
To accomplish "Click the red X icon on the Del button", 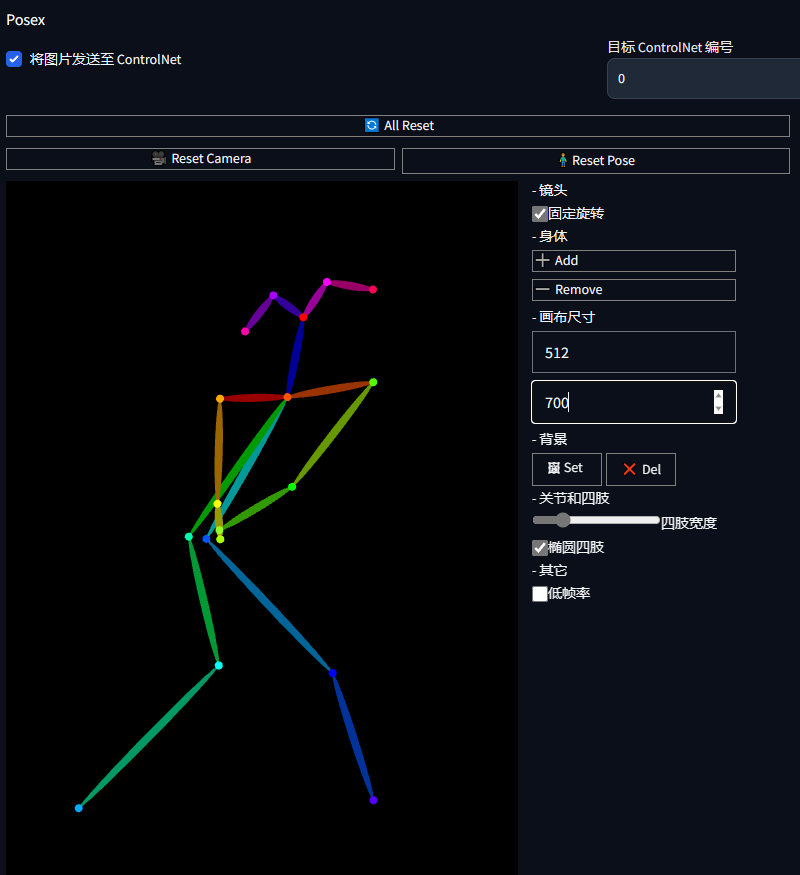I will pos(629,469).
